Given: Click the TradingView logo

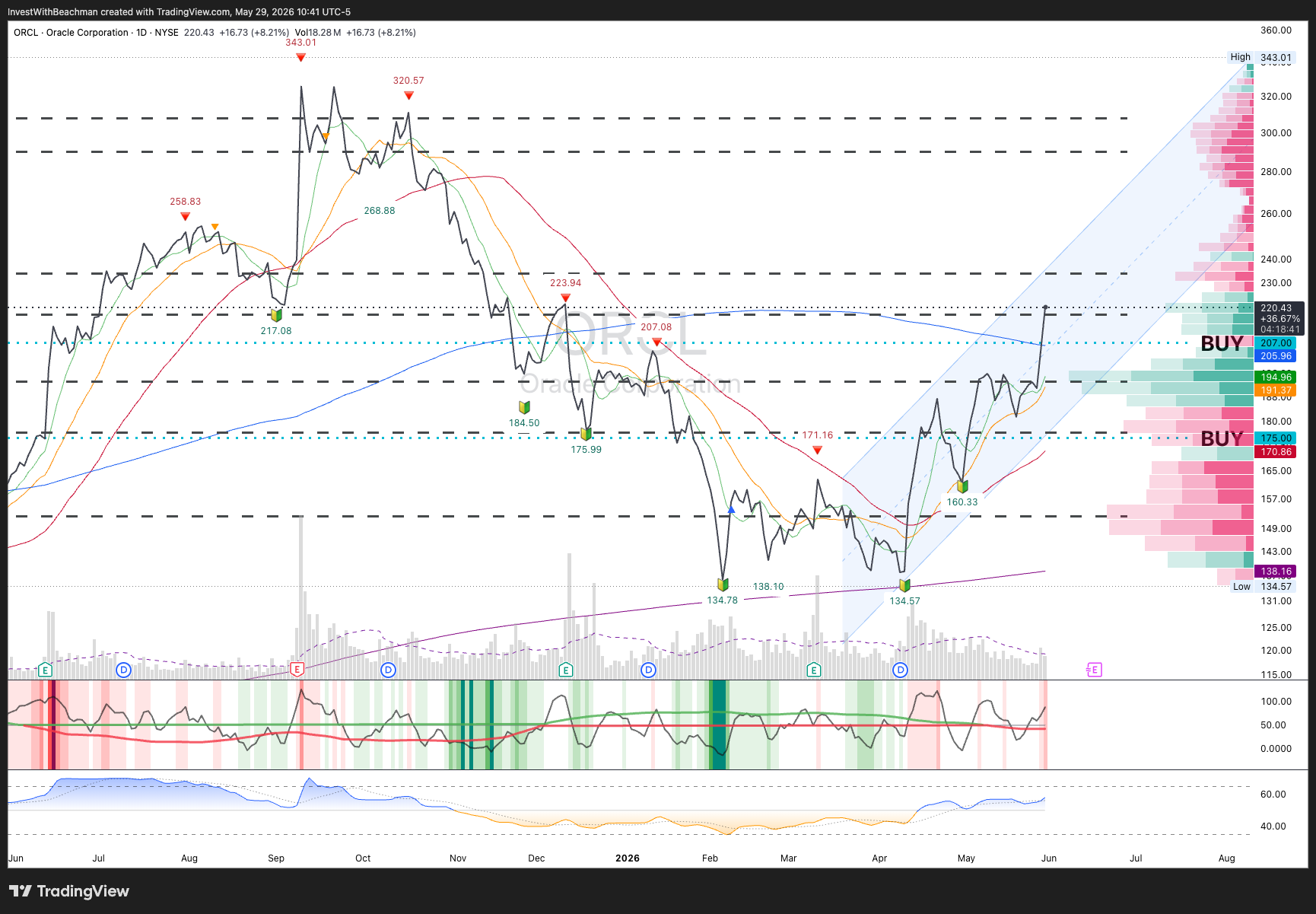Looking at the screenshot, I should [x=68, y=891].
